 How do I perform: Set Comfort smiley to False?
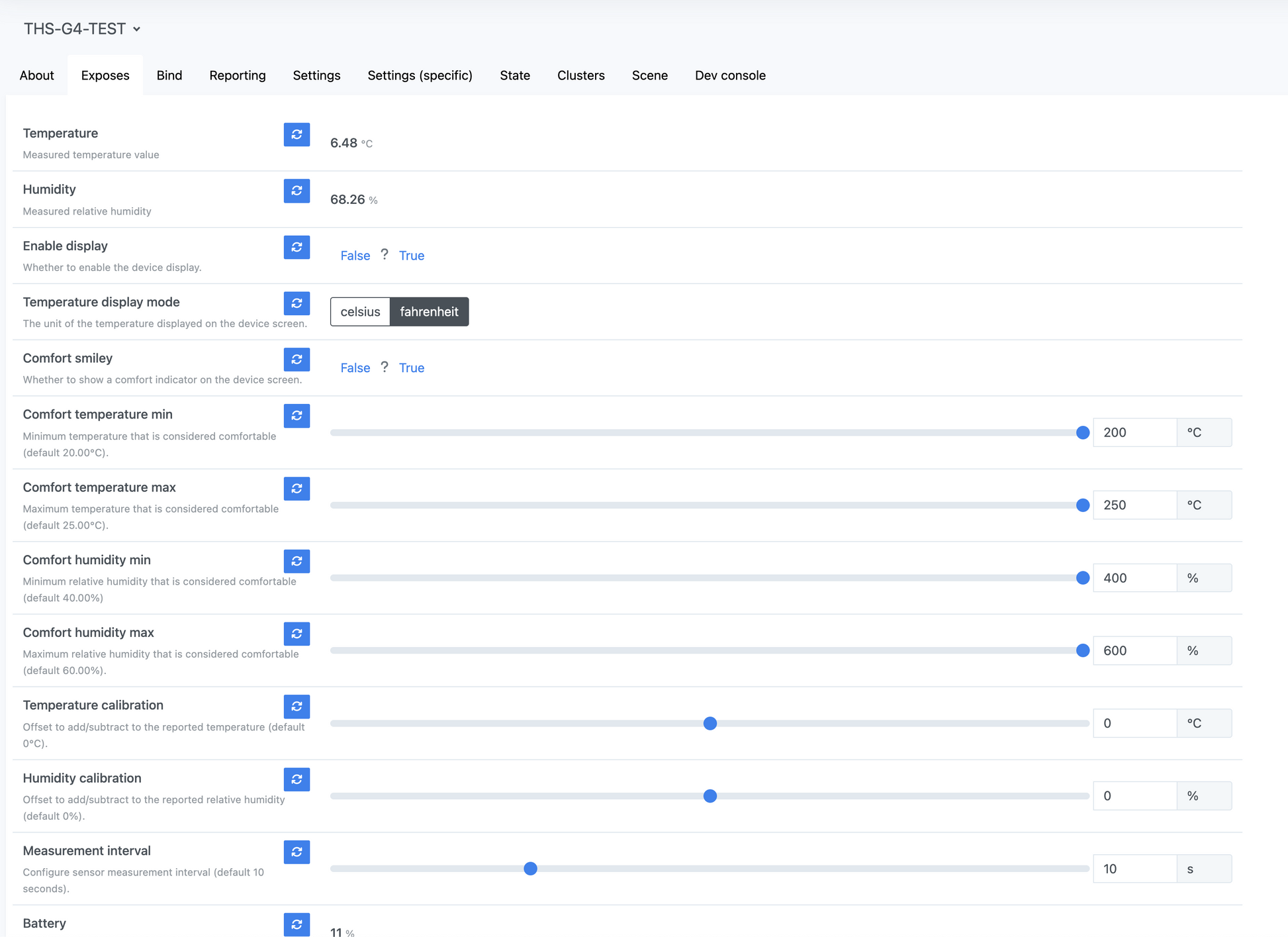point(355,368)
